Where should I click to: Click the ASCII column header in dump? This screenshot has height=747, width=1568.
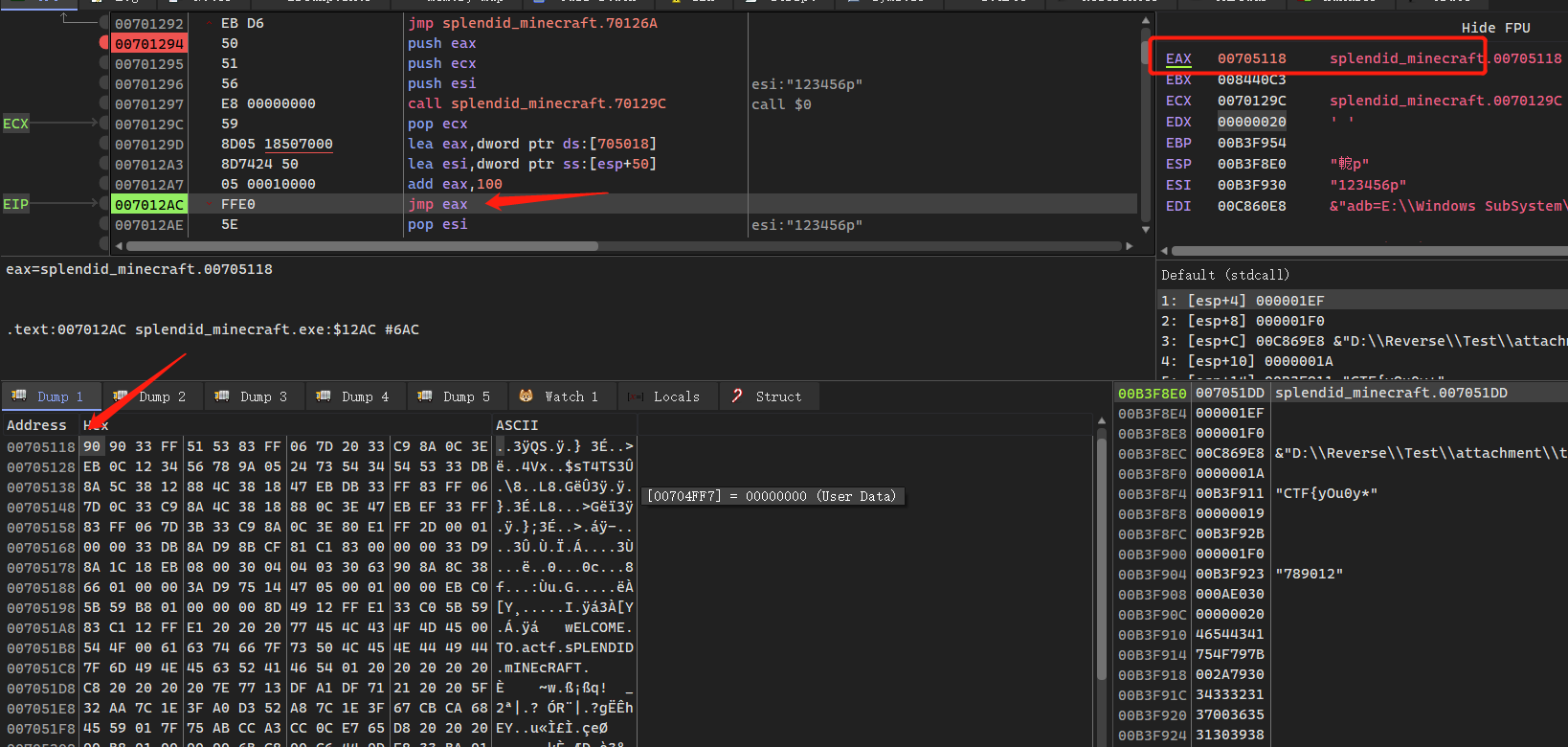(x=517, y=425)
